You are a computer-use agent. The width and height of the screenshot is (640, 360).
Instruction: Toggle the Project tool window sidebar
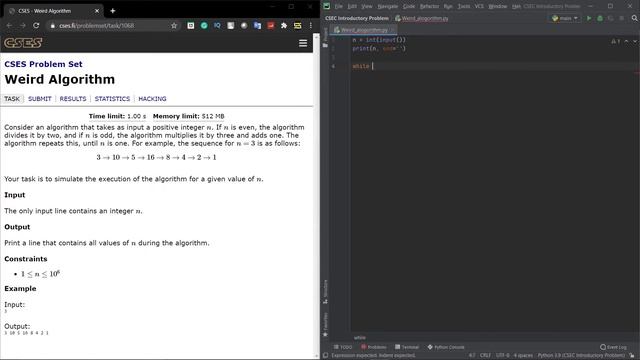coord(325,38)
